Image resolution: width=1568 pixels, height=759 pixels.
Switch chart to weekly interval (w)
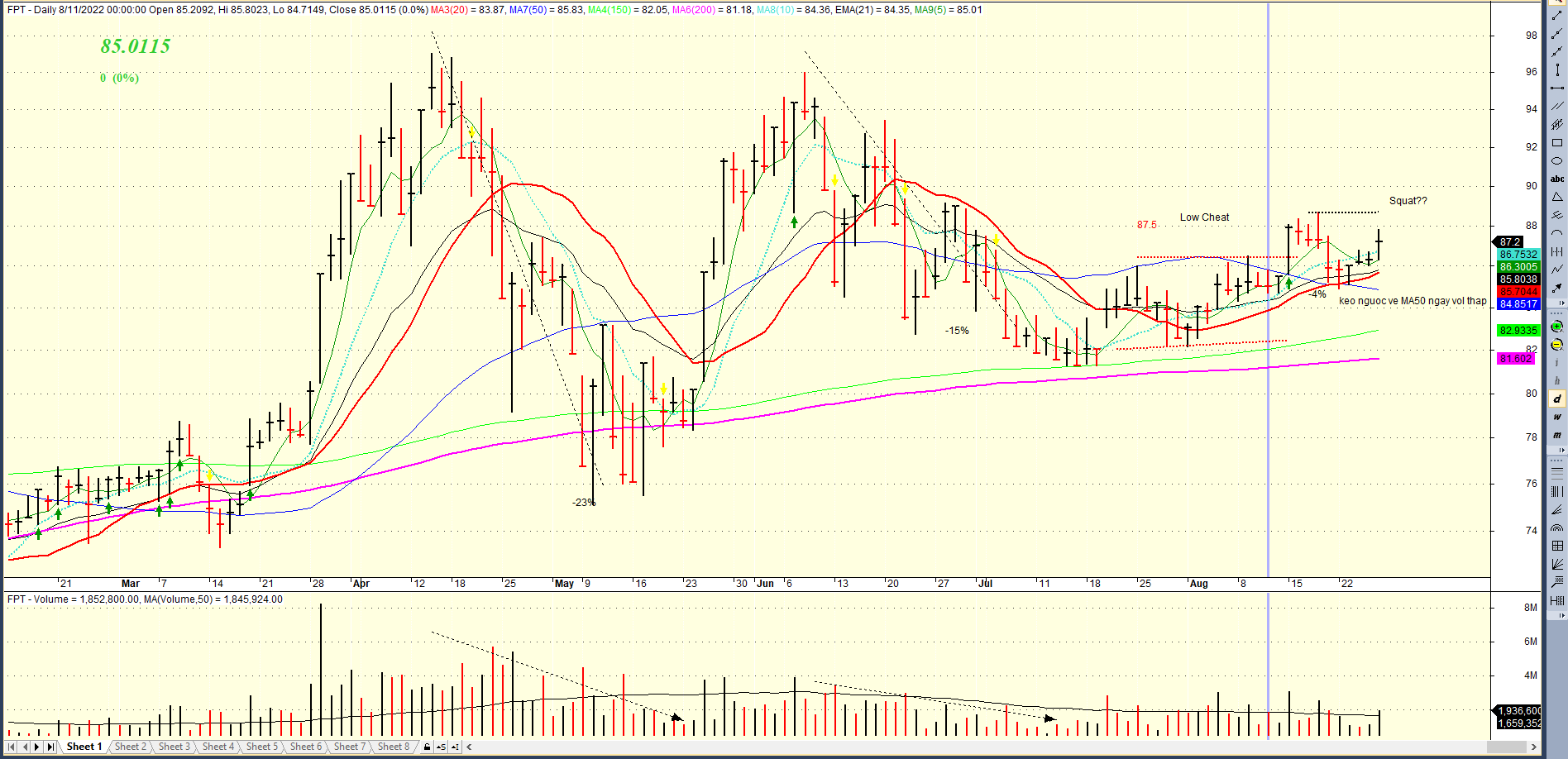[x=1557, y=417]
